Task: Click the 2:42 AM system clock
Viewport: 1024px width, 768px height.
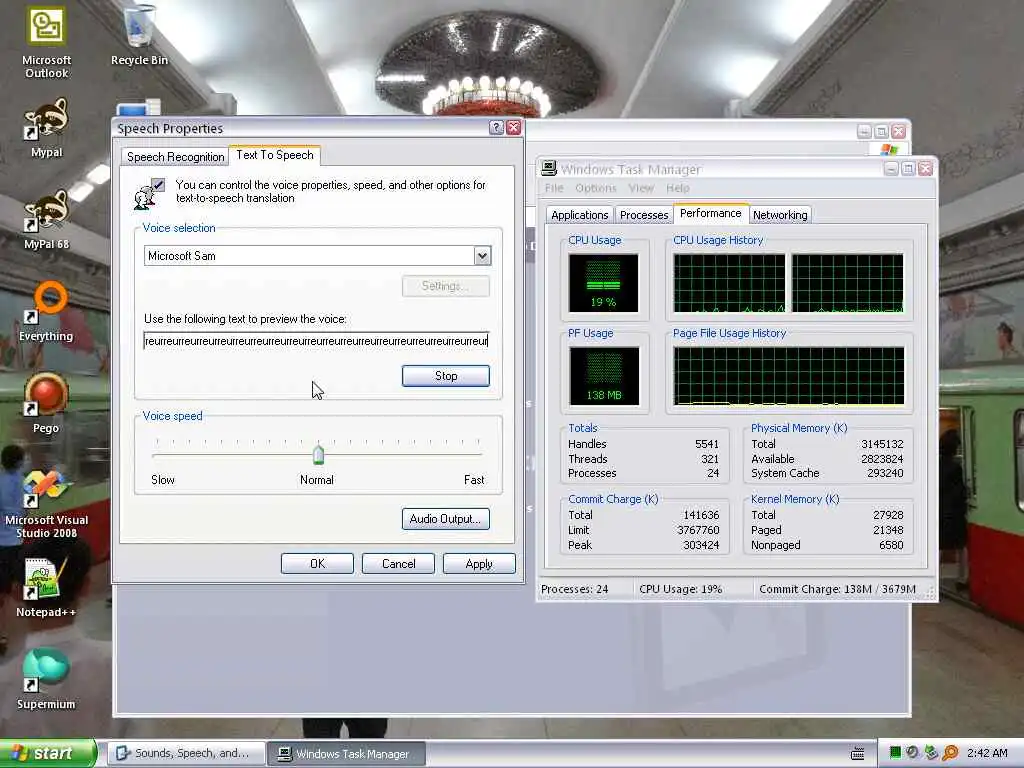Action: (x=987, y=753)
